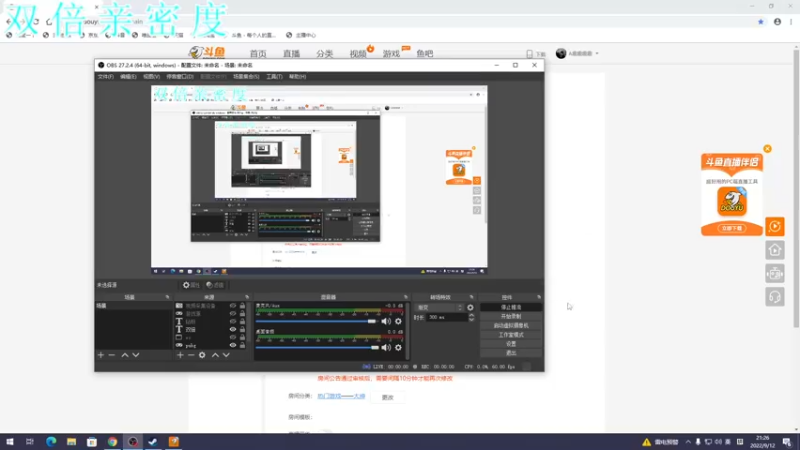
Task: Pop out the 控件 dock panel
Action: pos(539,297)
